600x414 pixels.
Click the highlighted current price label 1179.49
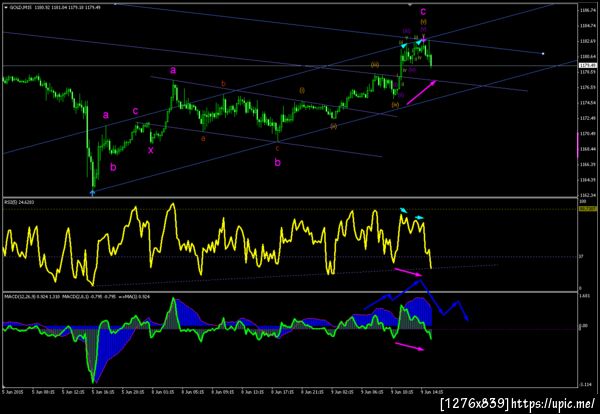(x=587, y=66)
